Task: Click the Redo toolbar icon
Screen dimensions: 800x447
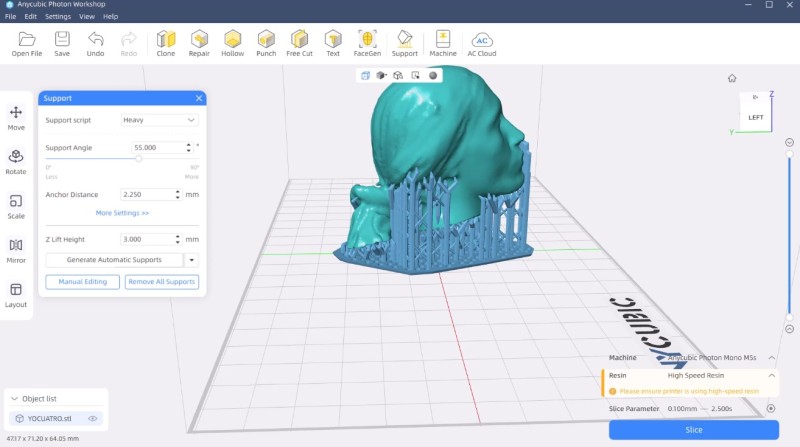Action: 129,43
